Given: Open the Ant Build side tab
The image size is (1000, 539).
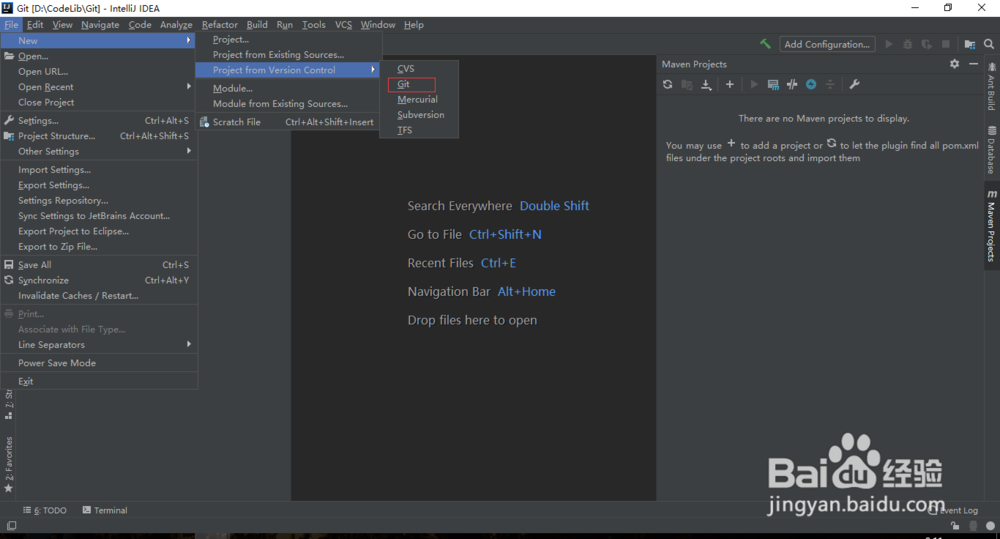Looking at the screenshot, I should (x=991, y=85).
